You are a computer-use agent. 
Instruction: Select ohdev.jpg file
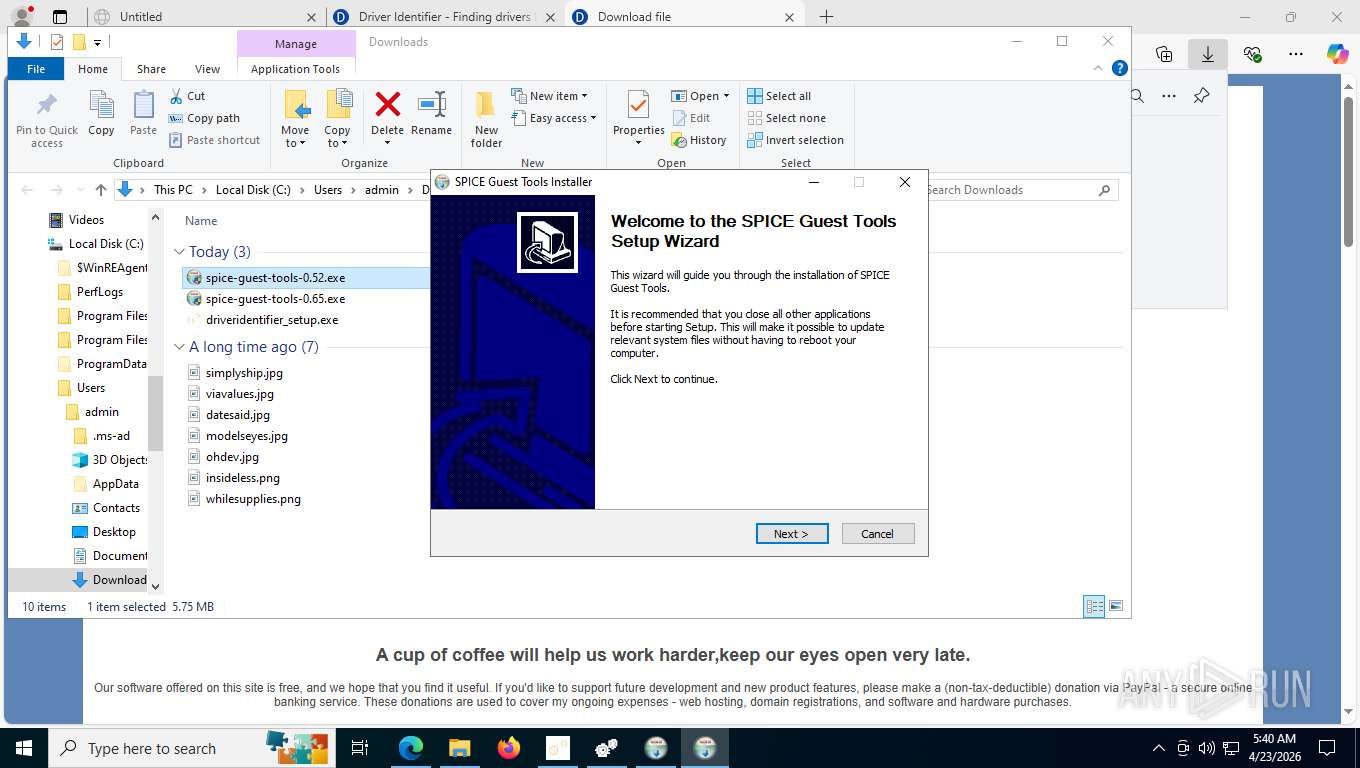pyautogui.click(x=232, y=457)
